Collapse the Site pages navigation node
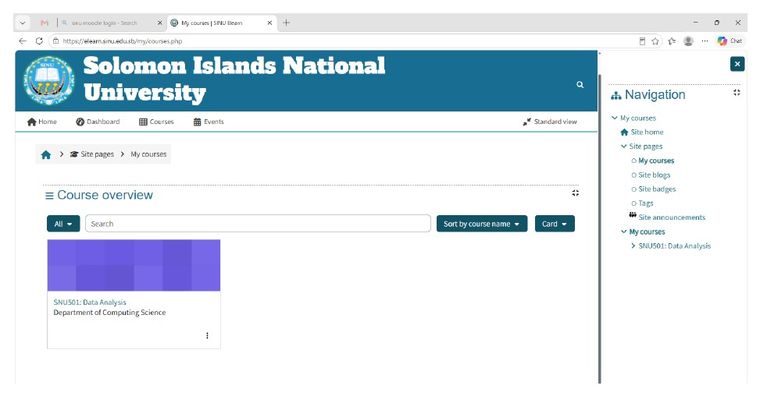Image resolution: width=760 pixels, height=396 pixels. [624, 146]
